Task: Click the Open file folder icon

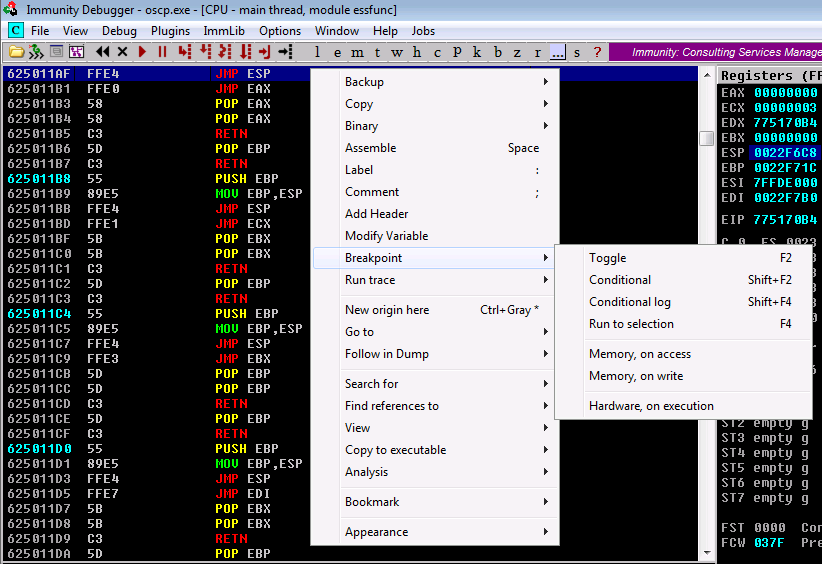Action: click(x=16, y=52)
